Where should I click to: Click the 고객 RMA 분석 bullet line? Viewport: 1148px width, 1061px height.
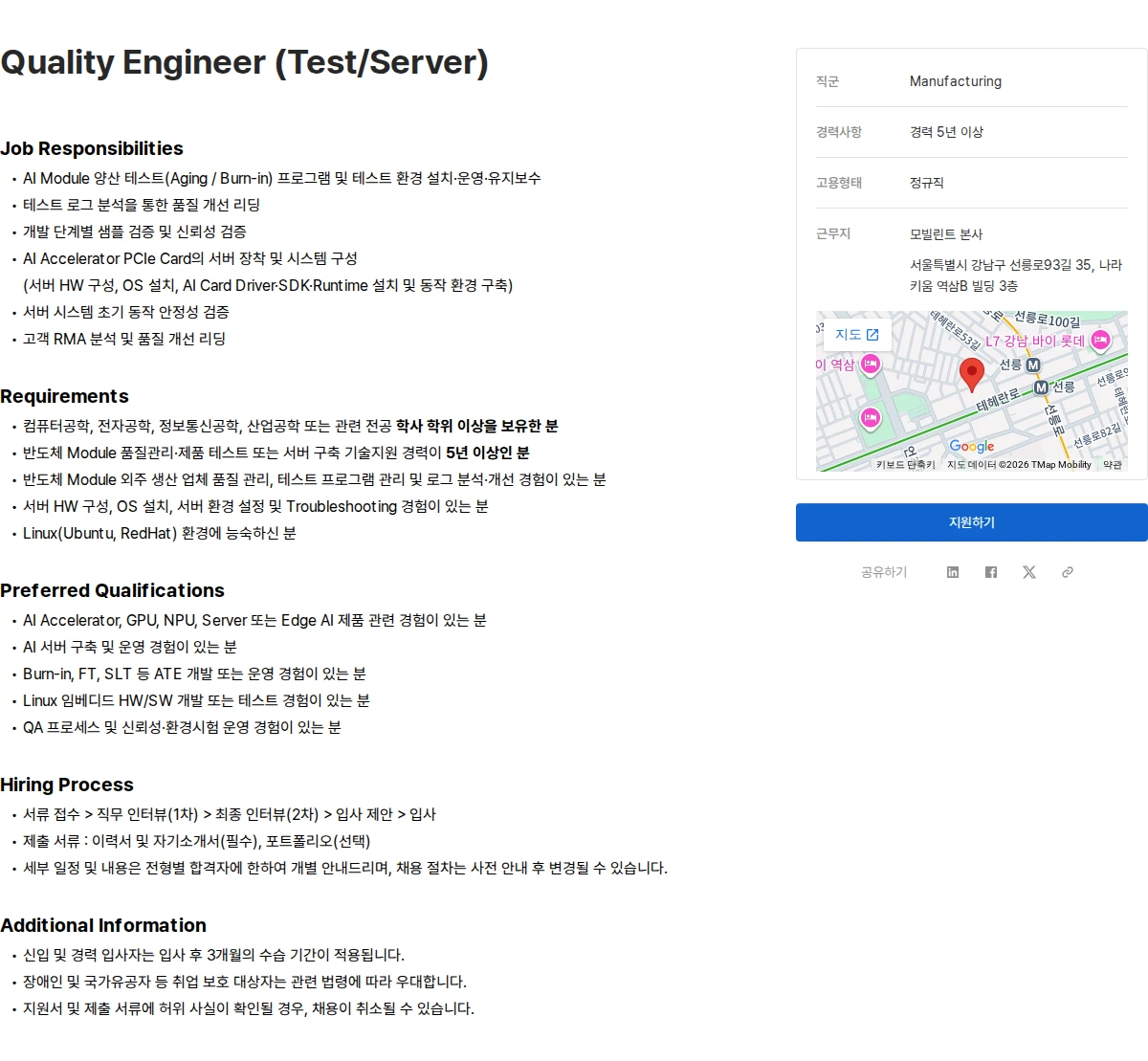pos(124,339)
